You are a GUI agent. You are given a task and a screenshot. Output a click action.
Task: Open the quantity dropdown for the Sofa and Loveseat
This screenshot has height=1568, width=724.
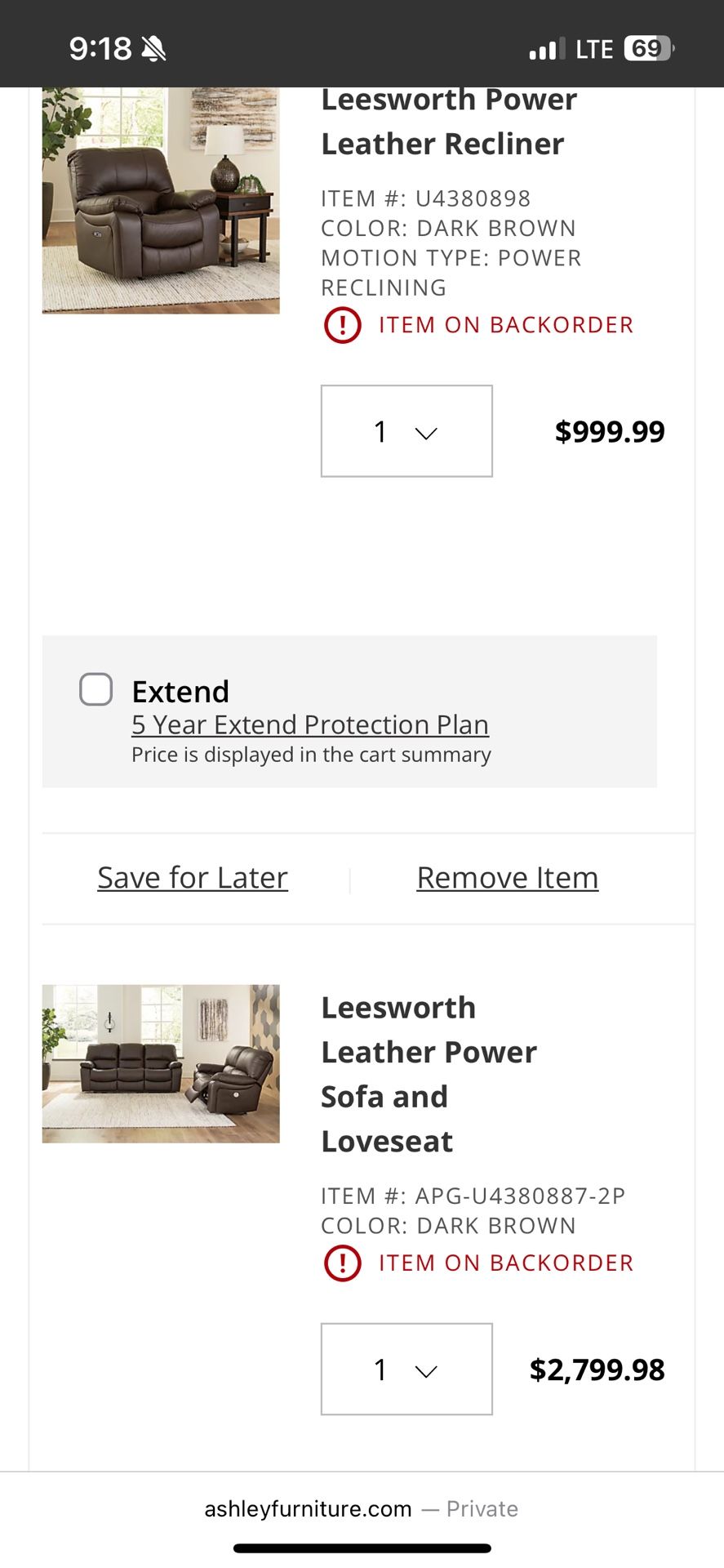point(406,1369)
